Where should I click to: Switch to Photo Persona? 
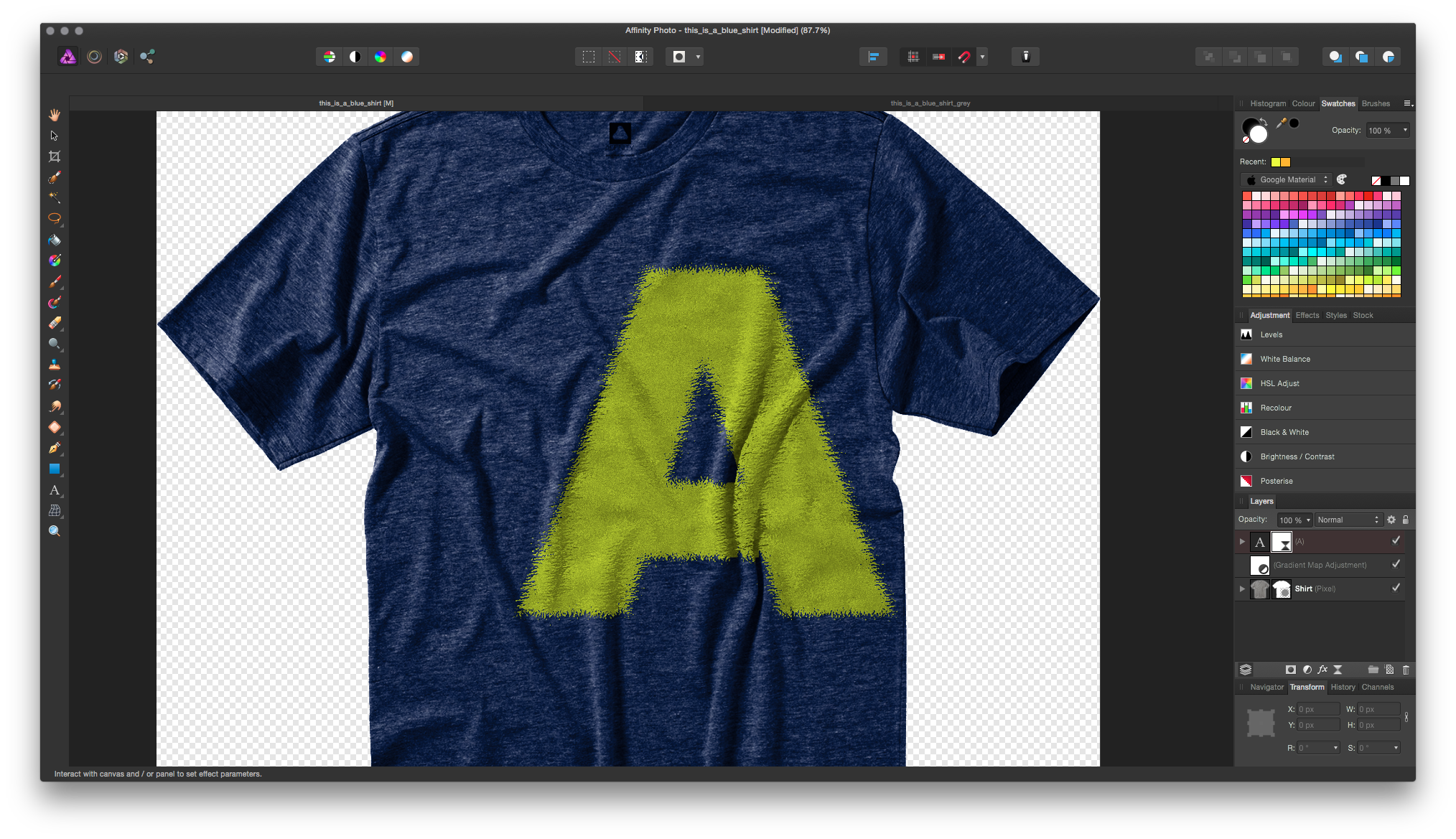(x=68, y=57)
